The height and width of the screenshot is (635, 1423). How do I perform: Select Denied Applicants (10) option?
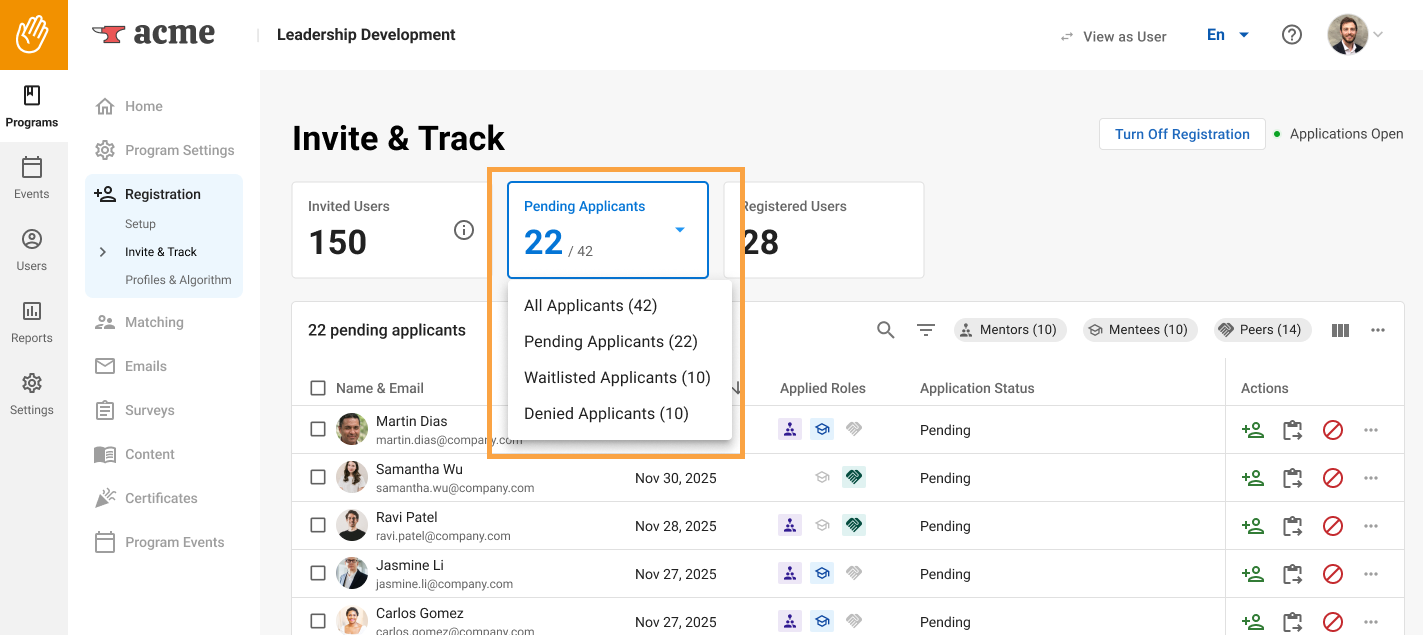click(x=606, y=413)
